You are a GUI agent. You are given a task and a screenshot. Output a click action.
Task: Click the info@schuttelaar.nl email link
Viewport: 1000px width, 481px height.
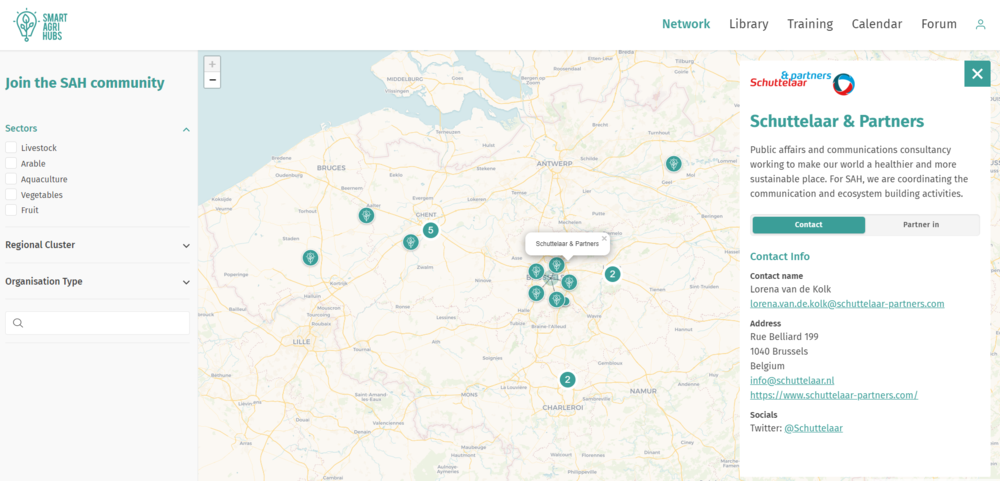pos(792,380)
